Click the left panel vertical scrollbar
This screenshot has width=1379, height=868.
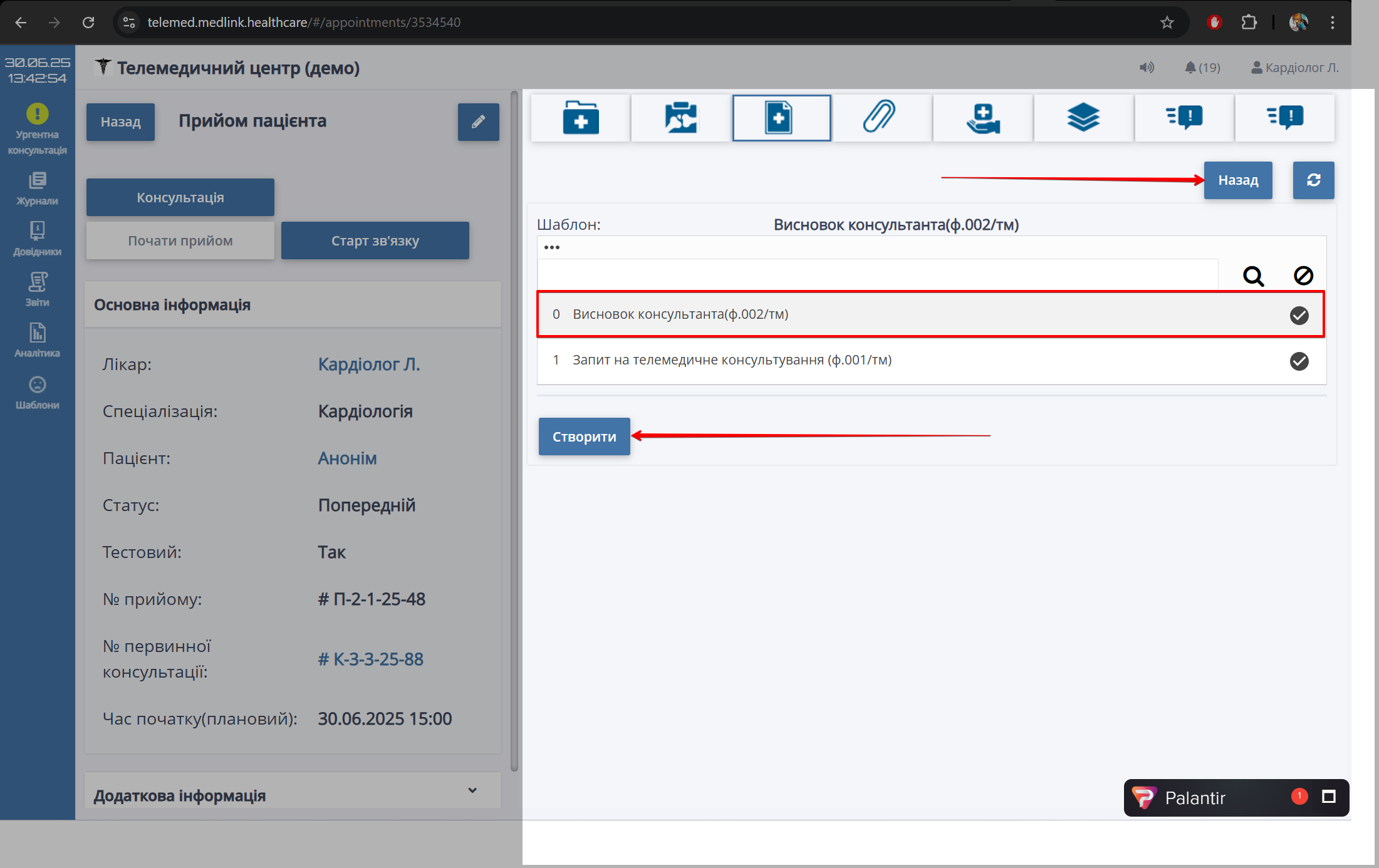[514, 432]
